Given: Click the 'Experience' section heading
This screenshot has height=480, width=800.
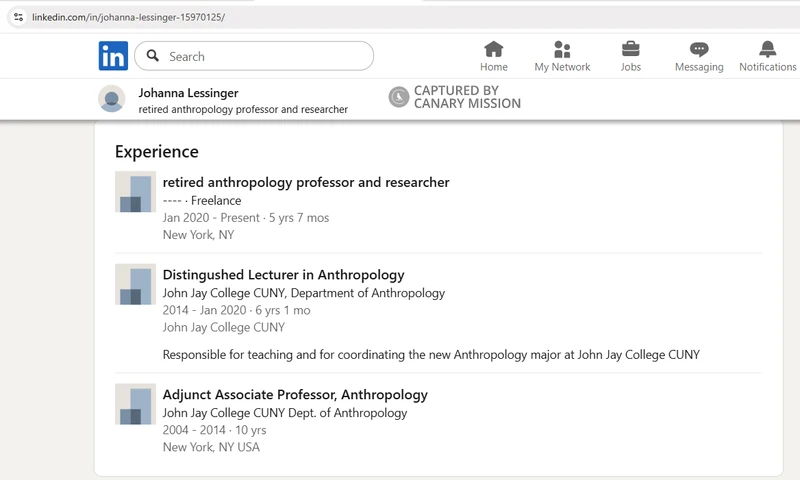Looking at the screenshot, I should (157, 151).
